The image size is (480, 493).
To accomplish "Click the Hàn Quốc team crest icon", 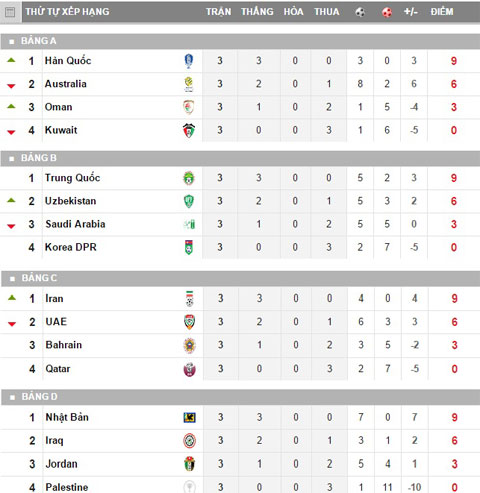I will pos(189,61).
